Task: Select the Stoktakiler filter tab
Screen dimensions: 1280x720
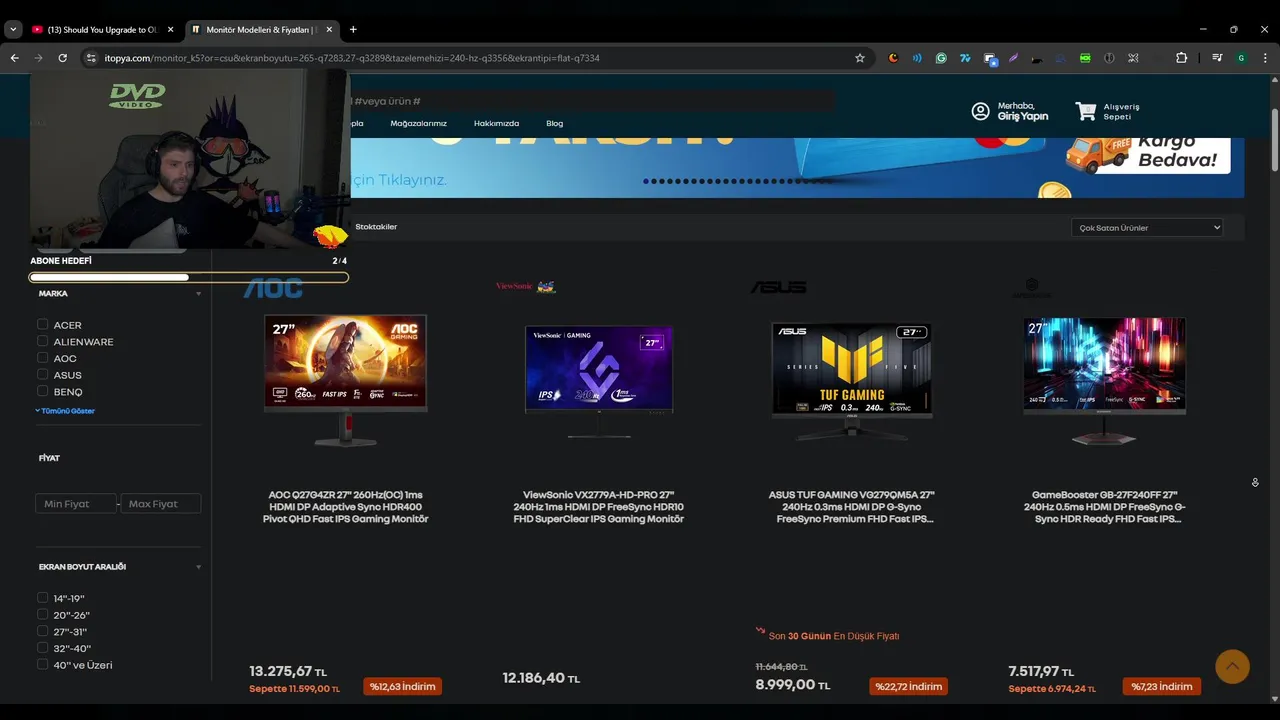Action: tap(376, 227)
